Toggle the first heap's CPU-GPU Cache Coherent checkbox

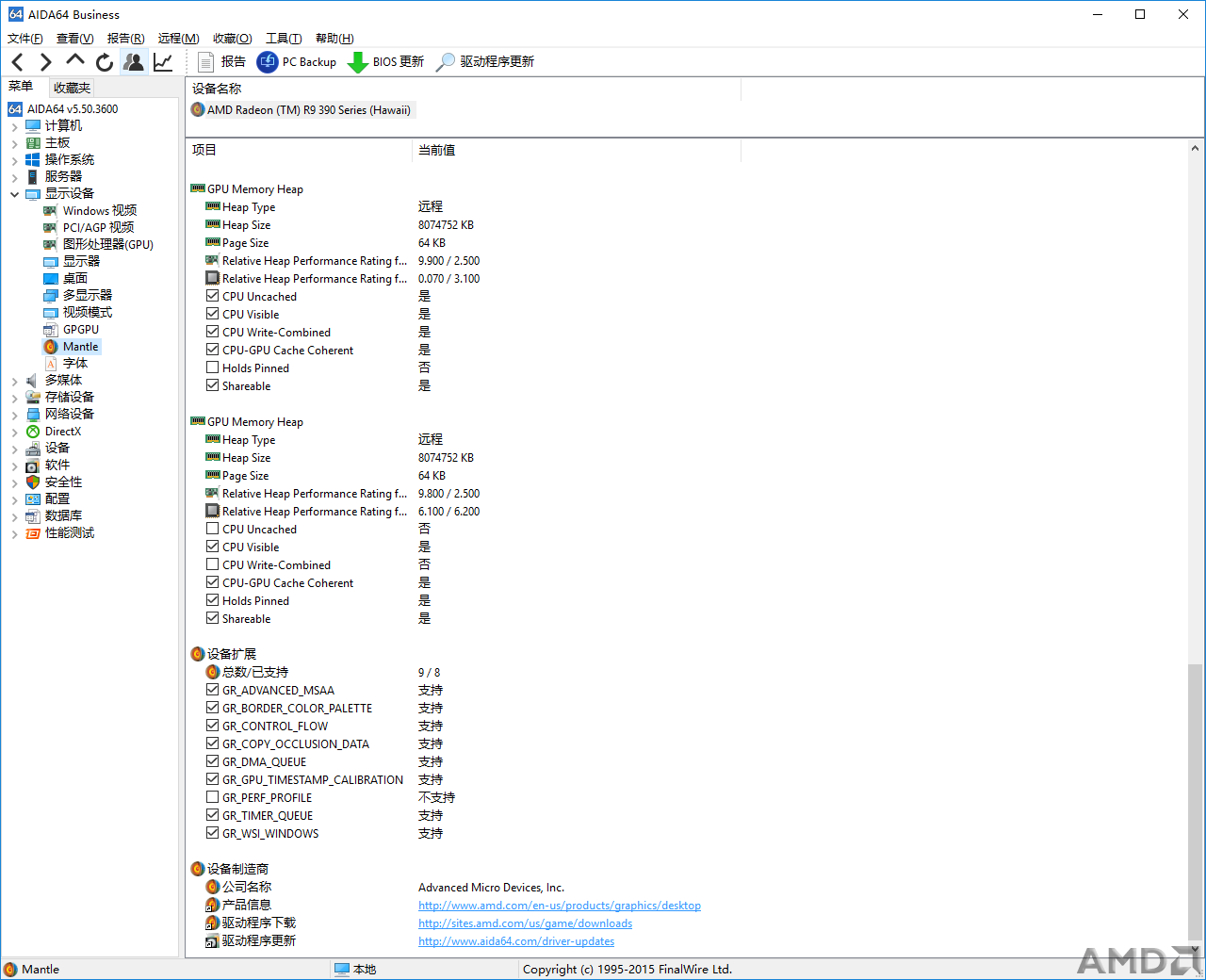tap(213, 350)
